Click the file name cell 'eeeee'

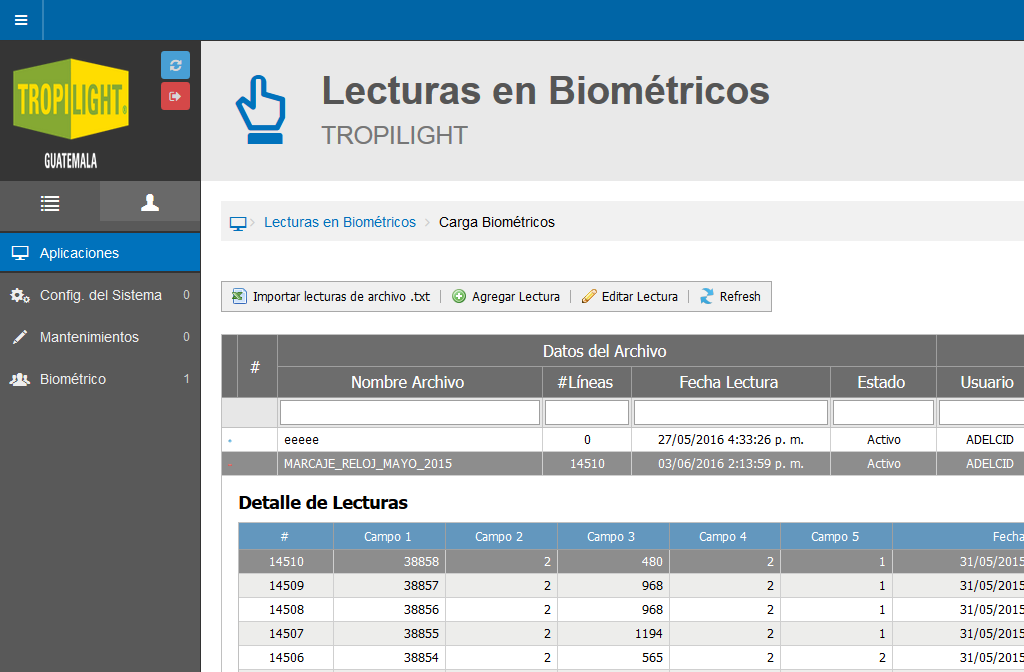click(x=410, y=440)
